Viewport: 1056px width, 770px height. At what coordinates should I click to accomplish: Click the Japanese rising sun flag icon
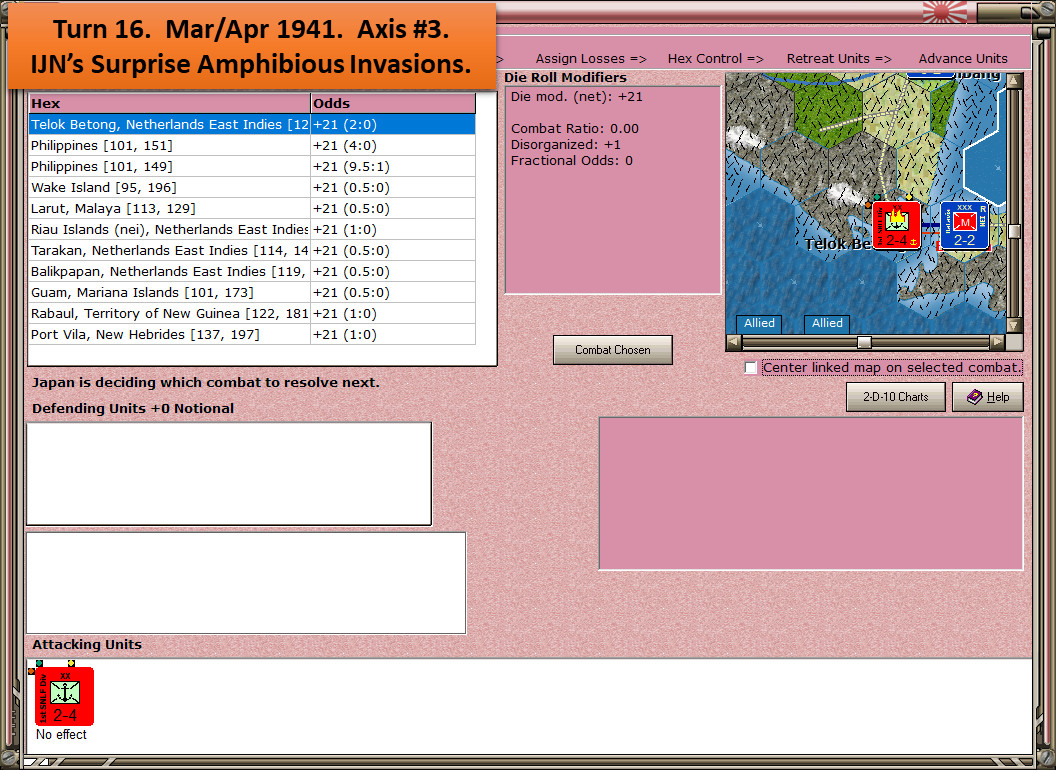(944, 12)
